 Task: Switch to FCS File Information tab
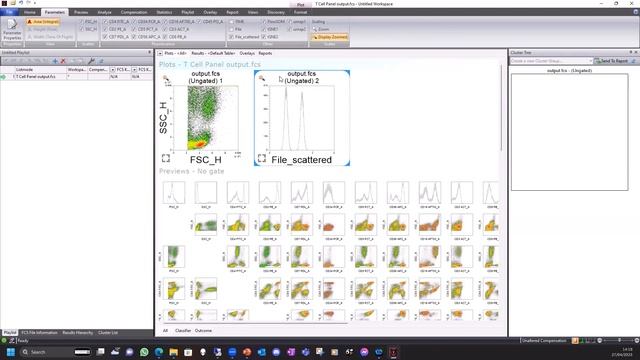point(39,333)
